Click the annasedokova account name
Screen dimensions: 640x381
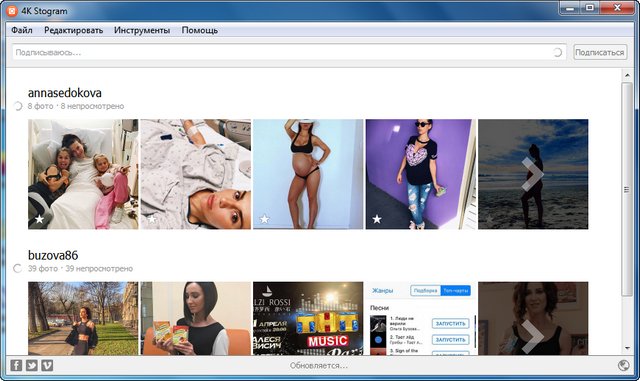64,93
